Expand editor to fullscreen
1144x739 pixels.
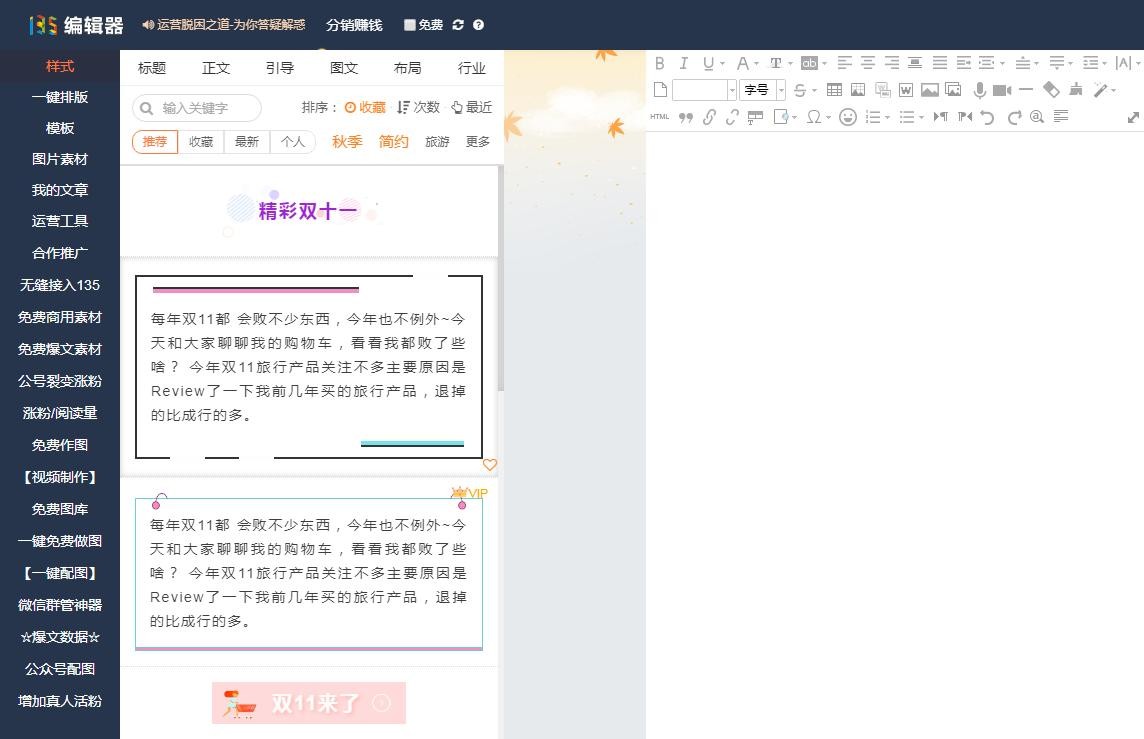[1133, 117]
